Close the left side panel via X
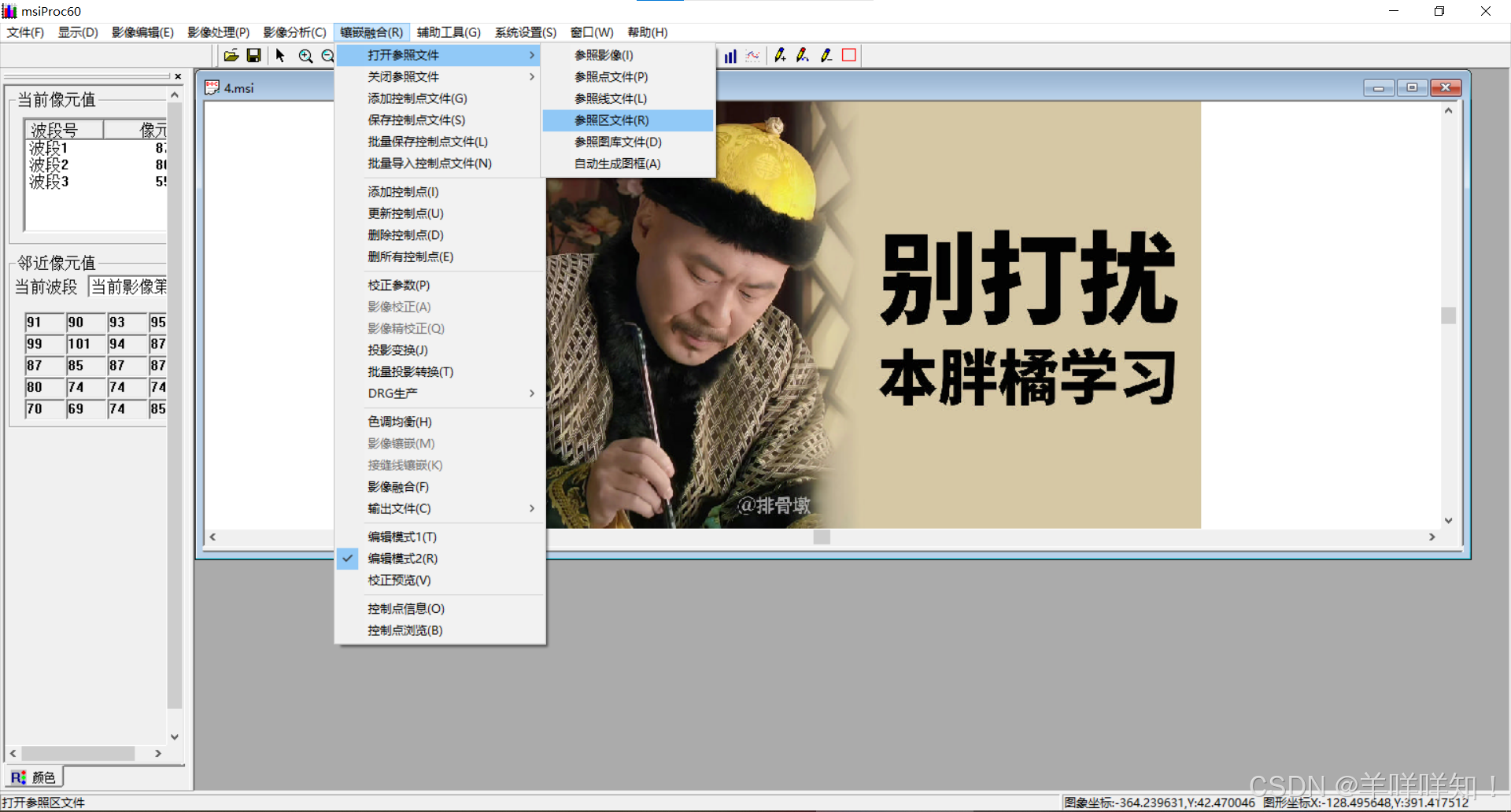Screen dimensions: 1511x812 pos(178,76)
